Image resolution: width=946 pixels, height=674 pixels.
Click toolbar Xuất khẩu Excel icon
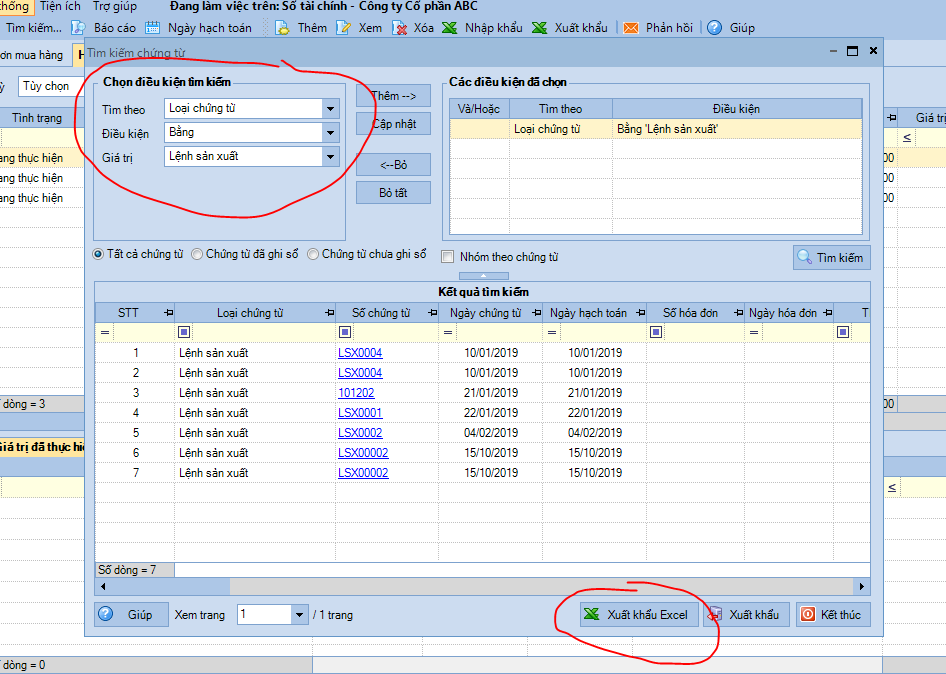pyautogui.click(x=539, y=28)
